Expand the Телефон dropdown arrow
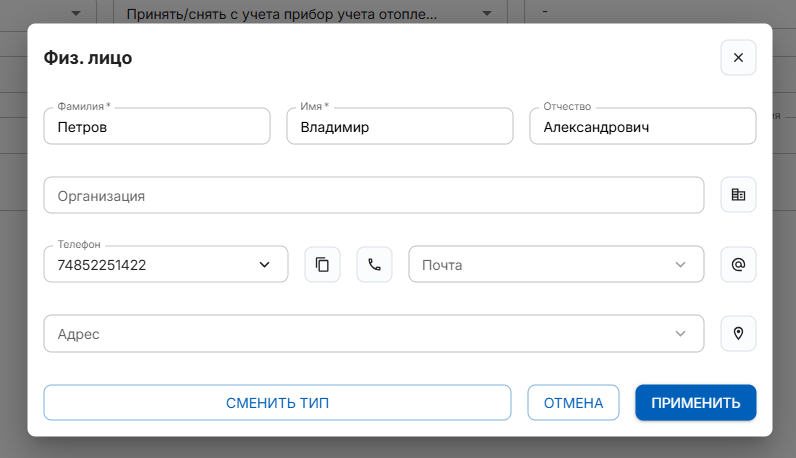Image resolution: width=796 pixels, height=458 pixels. click(264, 265)
